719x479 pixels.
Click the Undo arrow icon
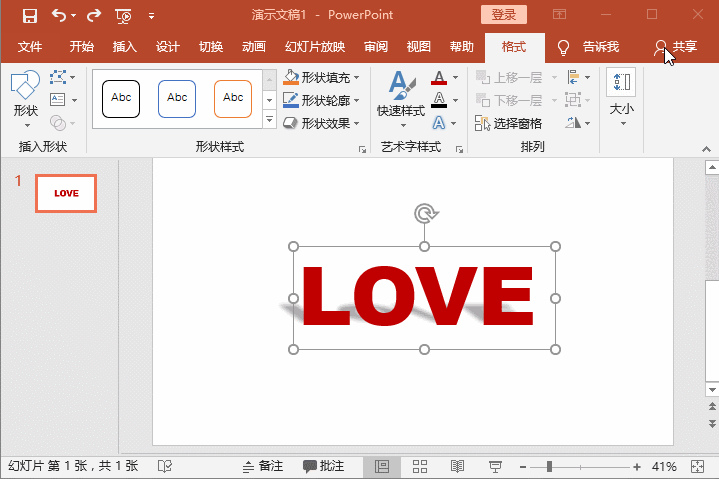tap(59, 15)
